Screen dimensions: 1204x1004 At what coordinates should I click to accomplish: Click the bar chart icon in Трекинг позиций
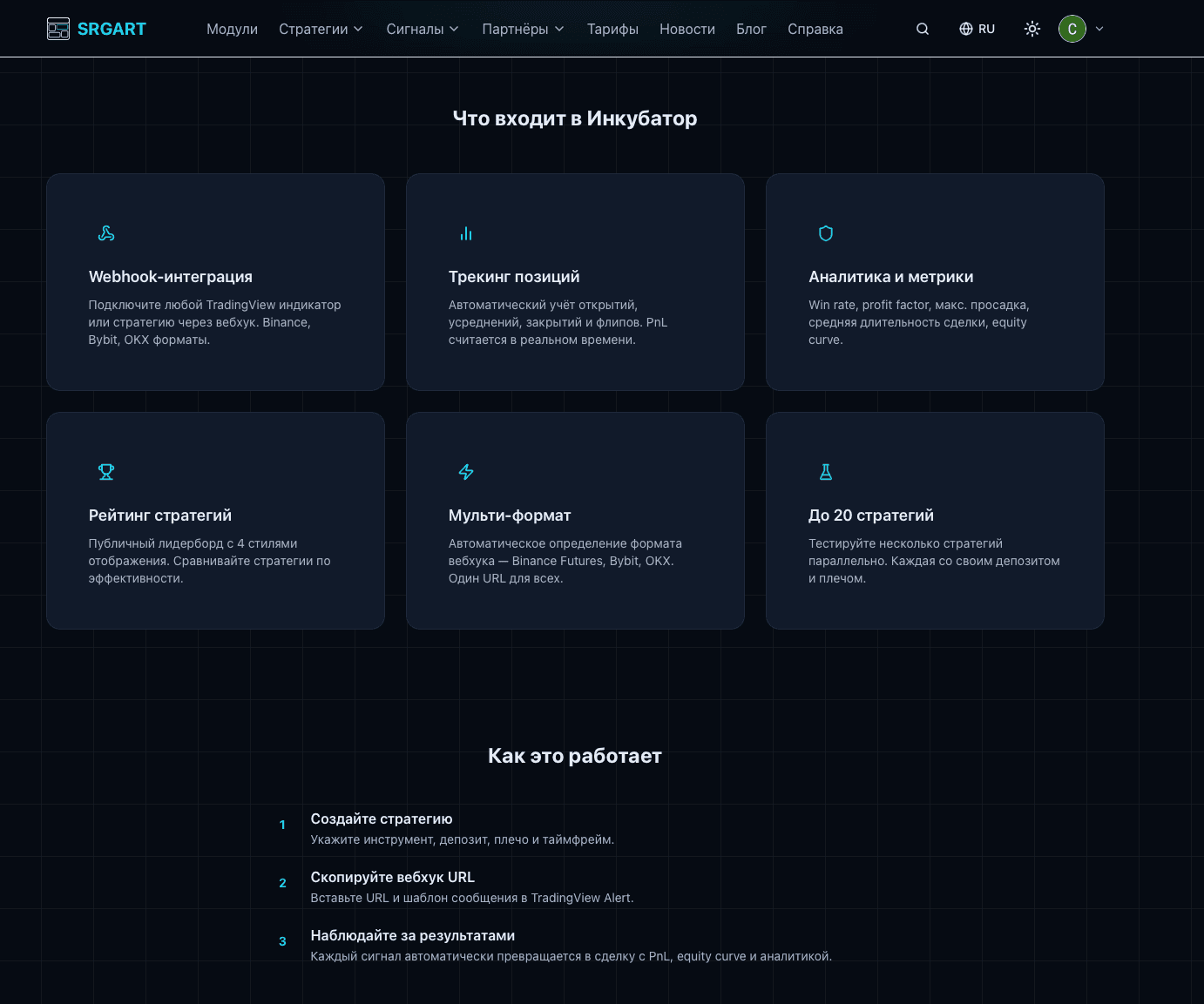[466, 233]
